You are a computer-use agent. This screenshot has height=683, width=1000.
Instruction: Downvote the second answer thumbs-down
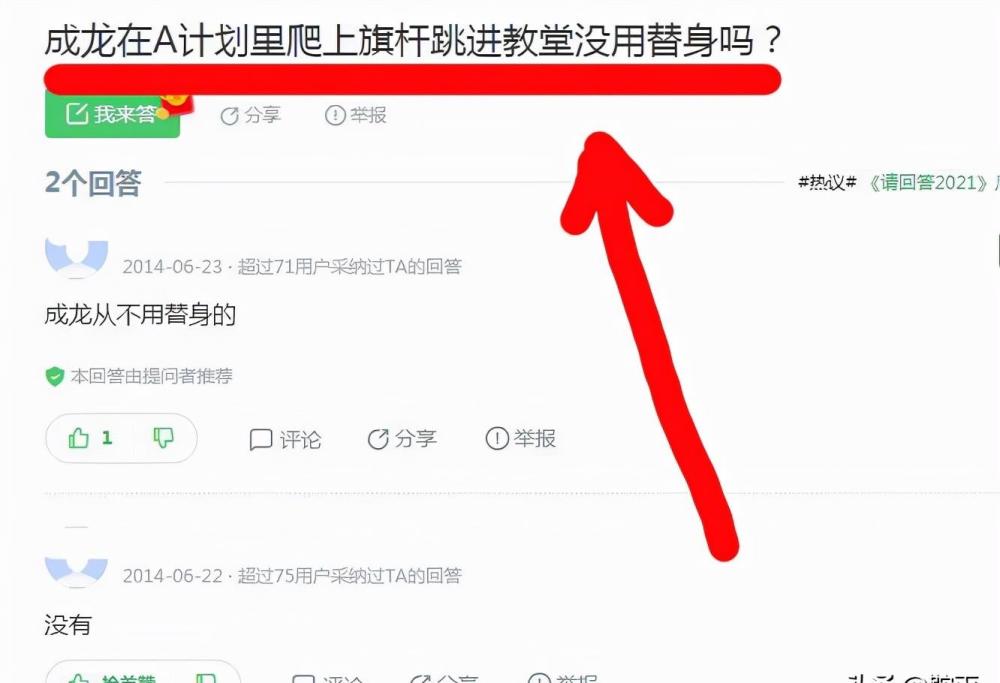[x=206, y=678]
